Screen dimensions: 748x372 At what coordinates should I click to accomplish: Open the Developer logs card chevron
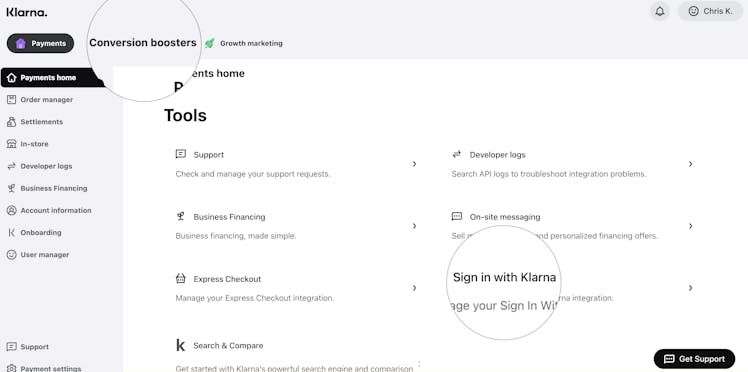690,164
